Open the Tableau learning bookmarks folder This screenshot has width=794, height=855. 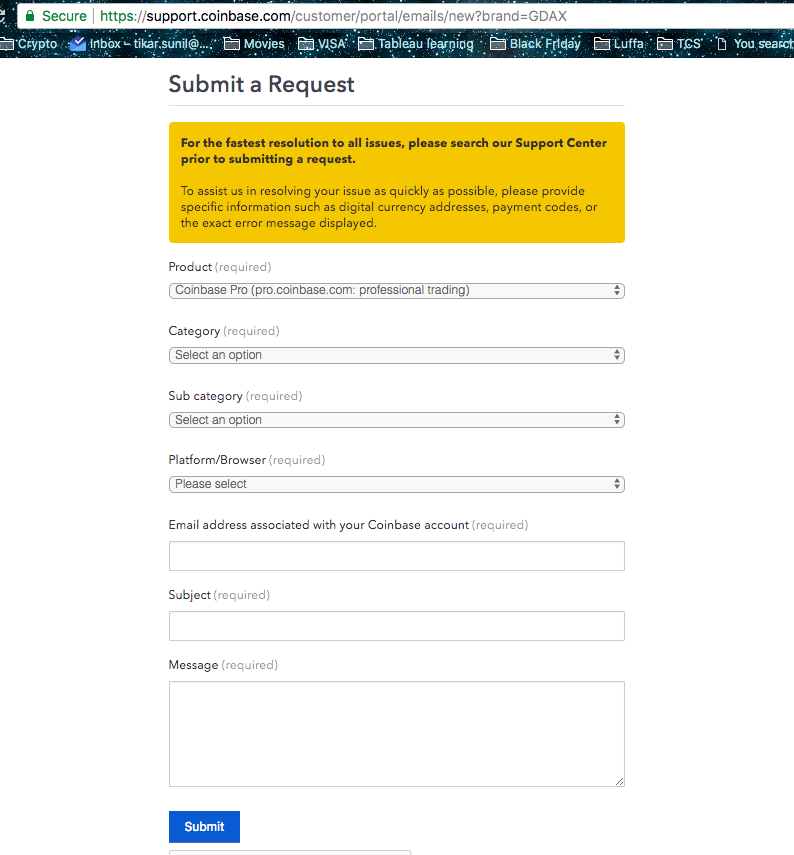click(416, 44)
